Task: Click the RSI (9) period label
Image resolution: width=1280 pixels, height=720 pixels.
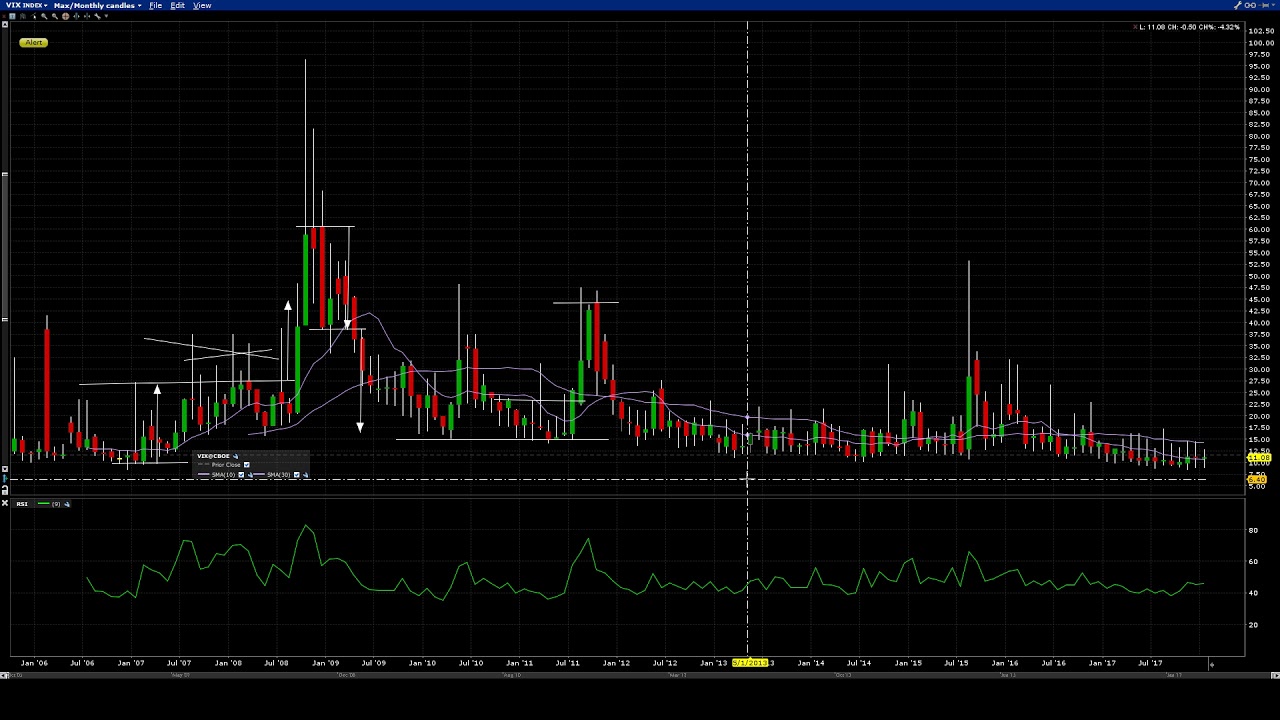Action: (x=56, y=504)
